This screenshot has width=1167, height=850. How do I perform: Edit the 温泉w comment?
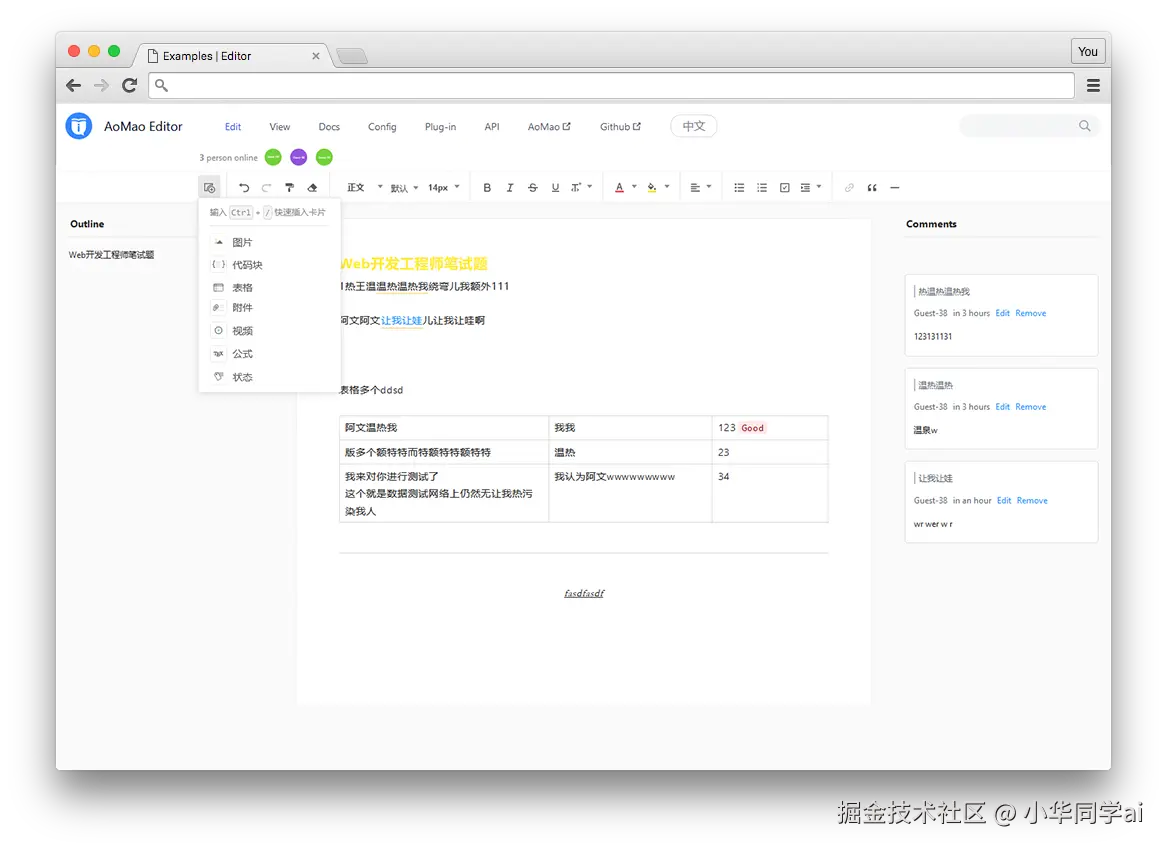click(x=1003, y=407)
